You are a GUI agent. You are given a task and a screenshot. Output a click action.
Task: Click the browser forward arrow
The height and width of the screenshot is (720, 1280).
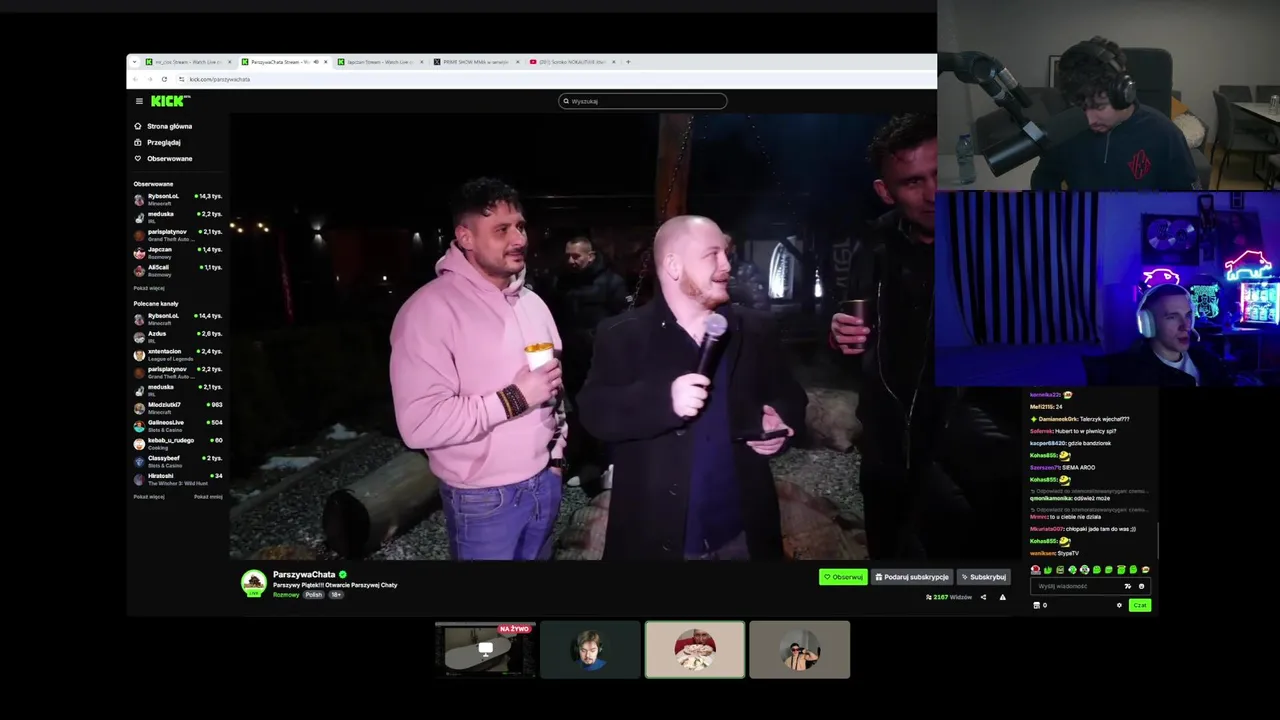(150, 79)
